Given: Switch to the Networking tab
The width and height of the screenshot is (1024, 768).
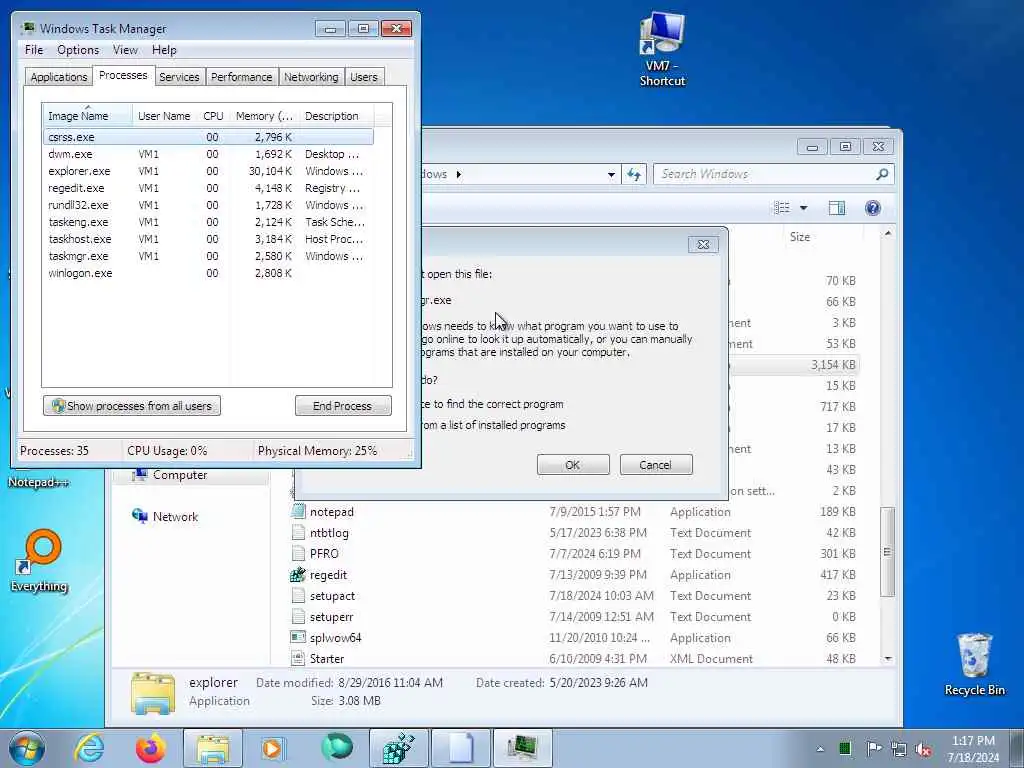Looking at the screenshot, I should (x=311, y=76).
